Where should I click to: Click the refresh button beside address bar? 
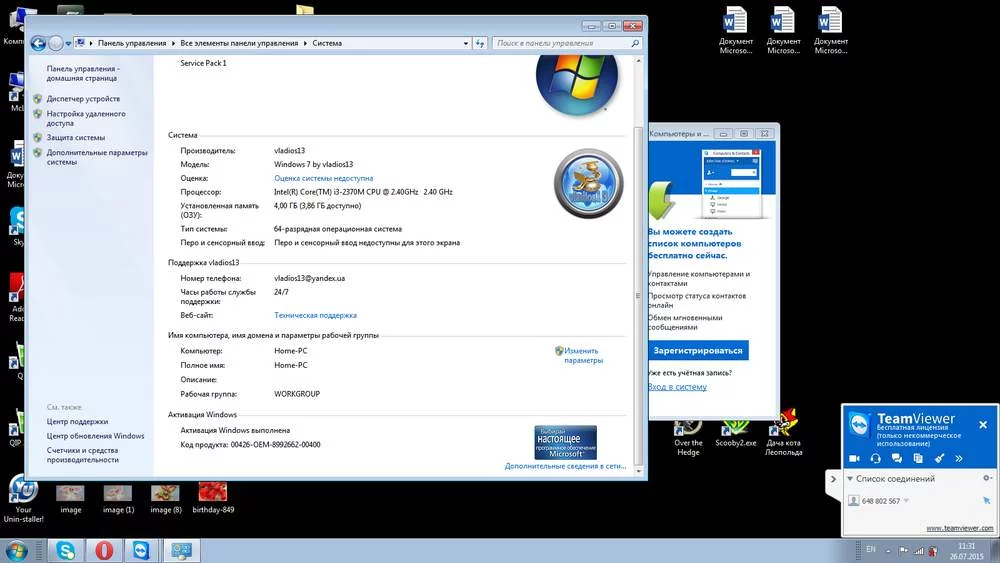(x=479, y=43)
